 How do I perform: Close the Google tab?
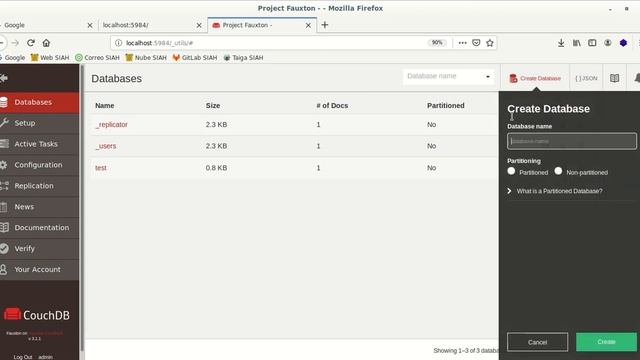click(x=90, y=25)
